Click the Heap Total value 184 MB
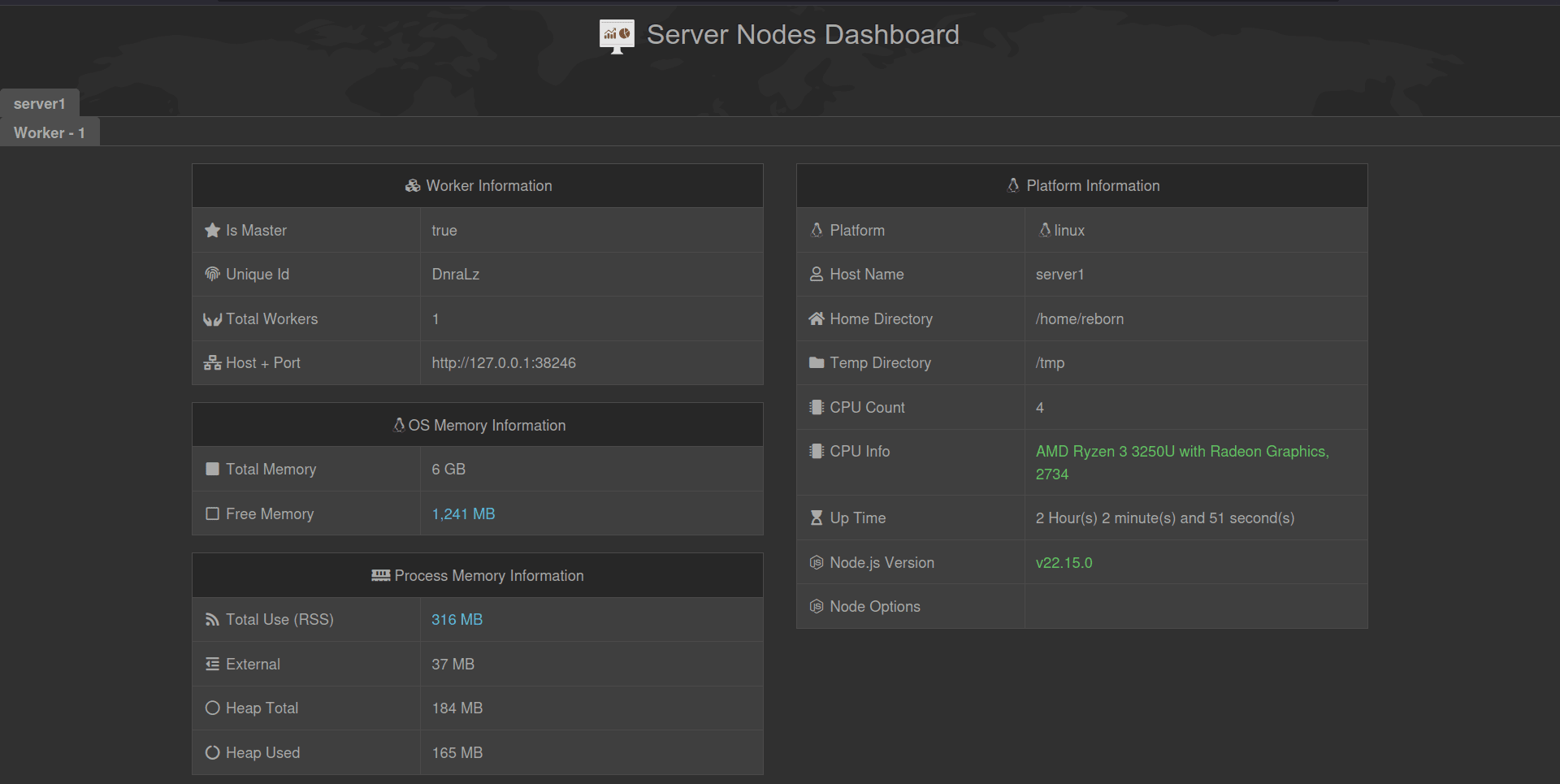The width and height of the screenshot is (1560, 784). pyautogui.click(x=457, y=708)
